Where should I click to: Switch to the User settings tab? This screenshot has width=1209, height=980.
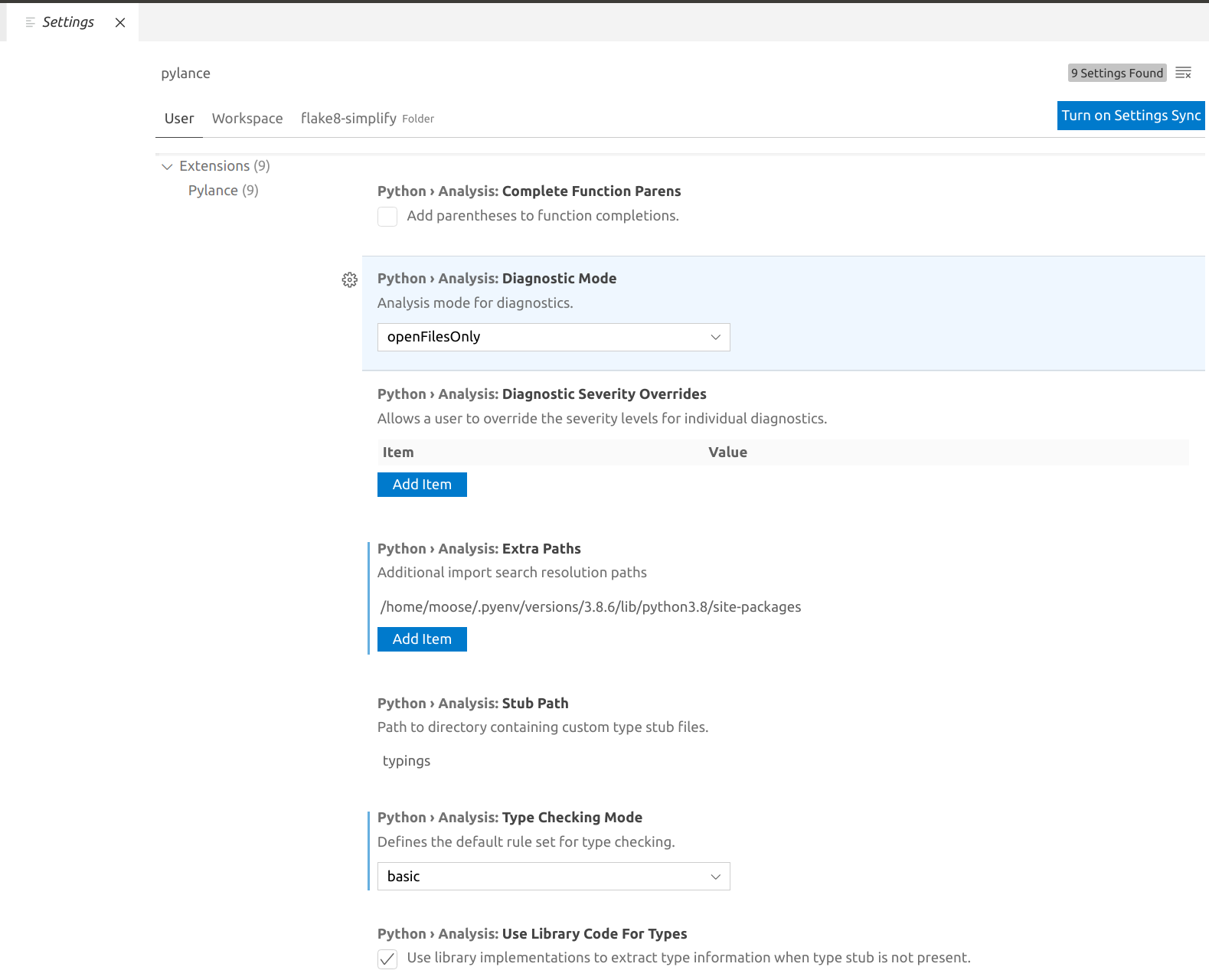pyautogui.click(x=179, y=118)
